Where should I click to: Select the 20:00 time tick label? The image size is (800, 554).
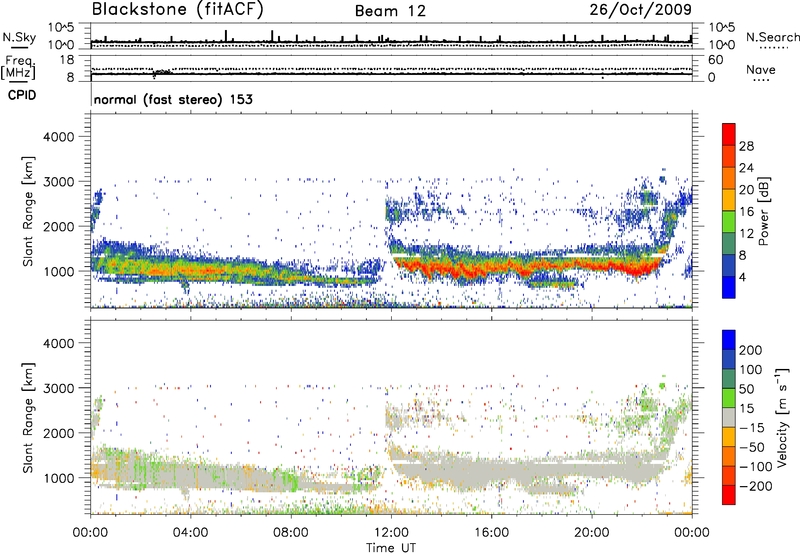pyautogui.click(x=592, y=533)
